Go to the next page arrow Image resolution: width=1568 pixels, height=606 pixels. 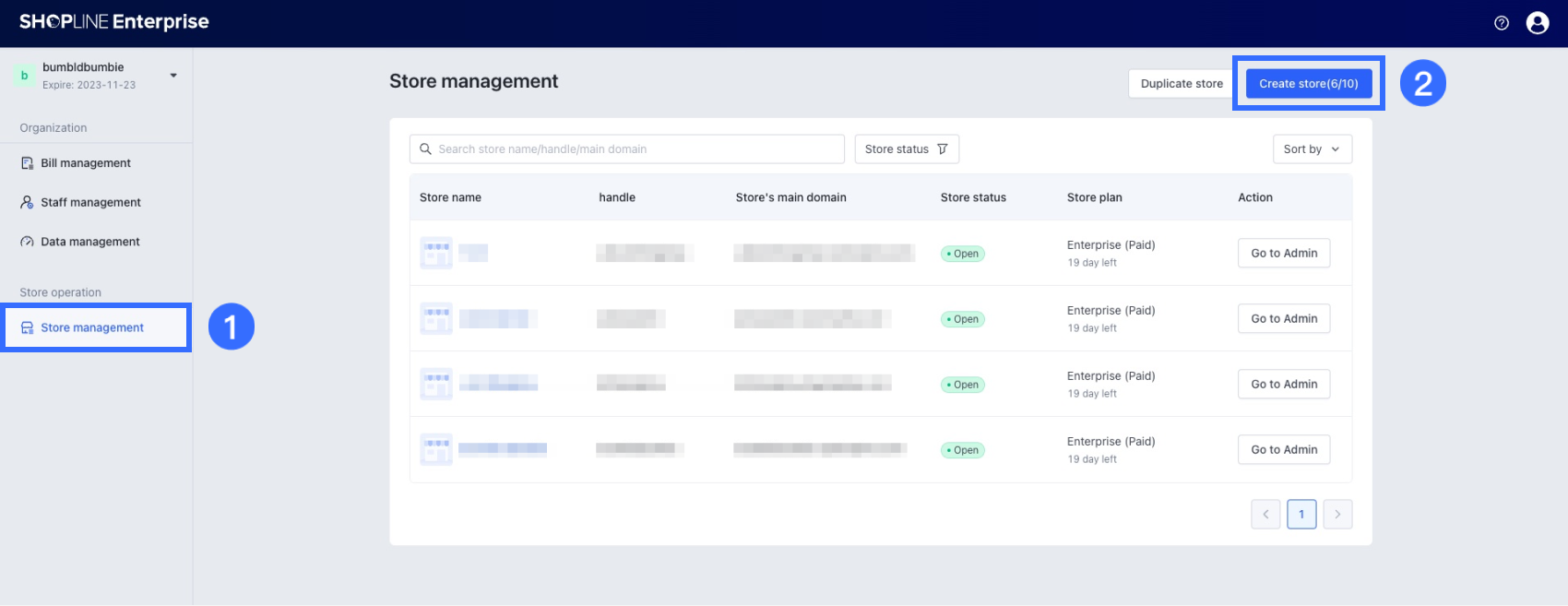pos(1337,515)
